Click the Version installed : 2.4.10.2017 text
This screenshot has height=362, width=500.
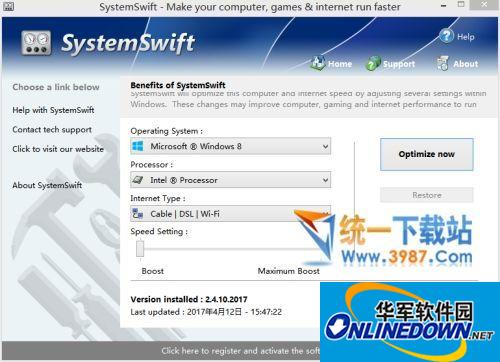[189, 299]
